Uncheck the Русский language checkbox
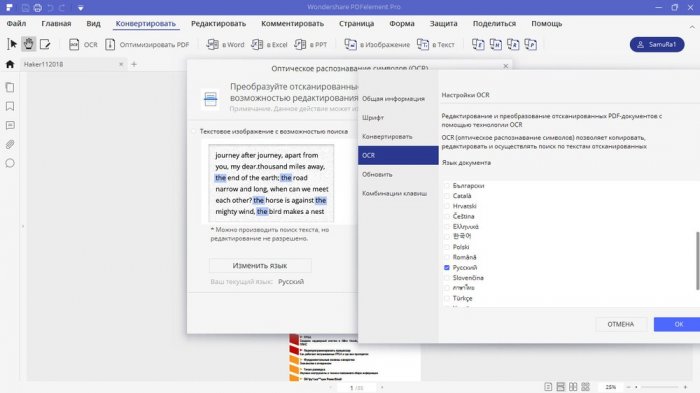 446,268
